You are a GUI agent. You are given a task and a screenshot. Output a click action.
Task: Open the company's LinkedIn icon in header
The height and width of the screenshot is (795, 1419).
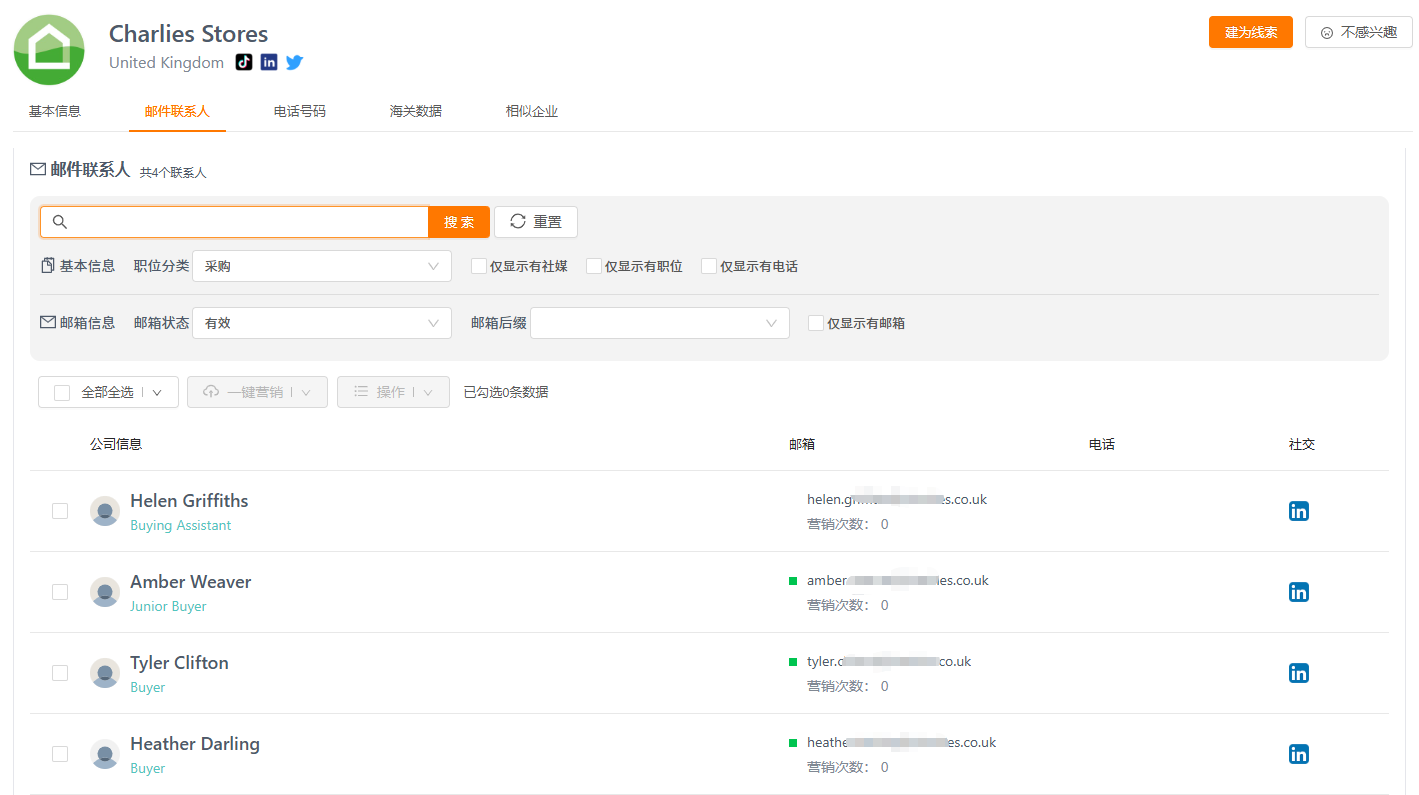tap(269, 62)
